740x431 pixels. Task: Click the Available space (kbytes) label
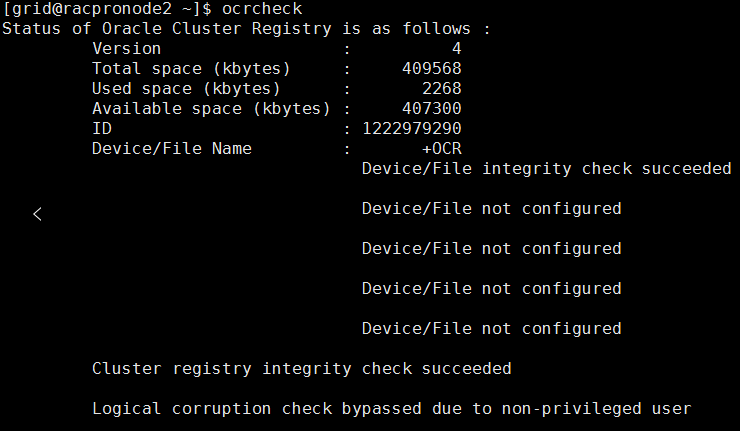(211, 109)
